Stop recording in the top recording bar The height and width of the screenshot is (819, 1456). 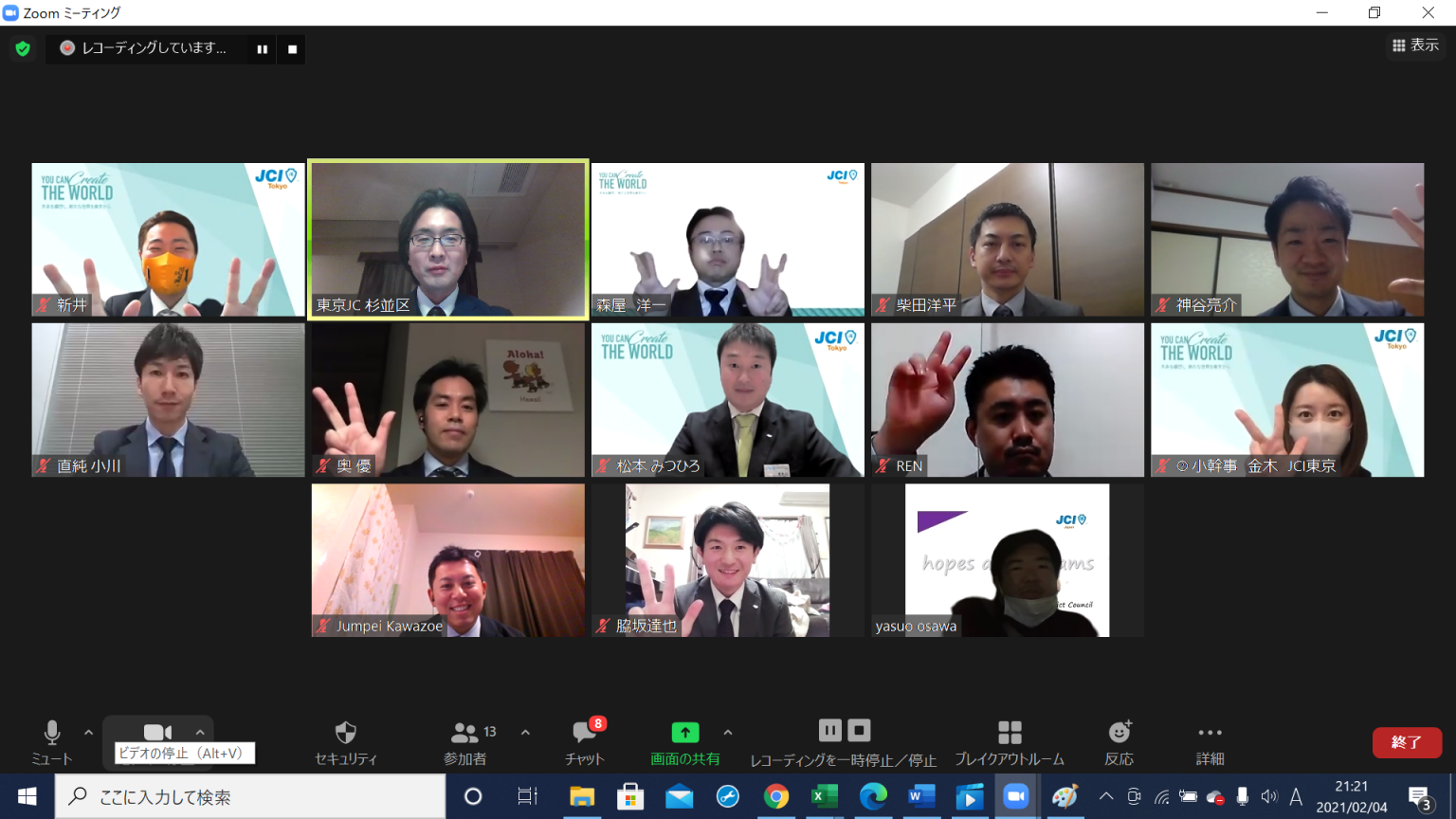(x=292, y=49)
